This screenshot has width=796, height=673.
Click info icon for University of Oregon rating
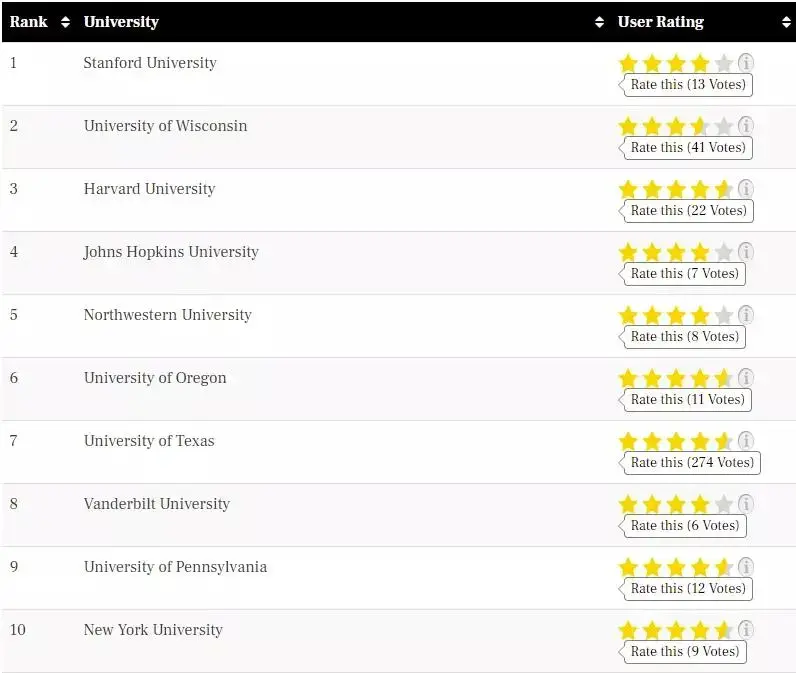[x=746, y=378]
